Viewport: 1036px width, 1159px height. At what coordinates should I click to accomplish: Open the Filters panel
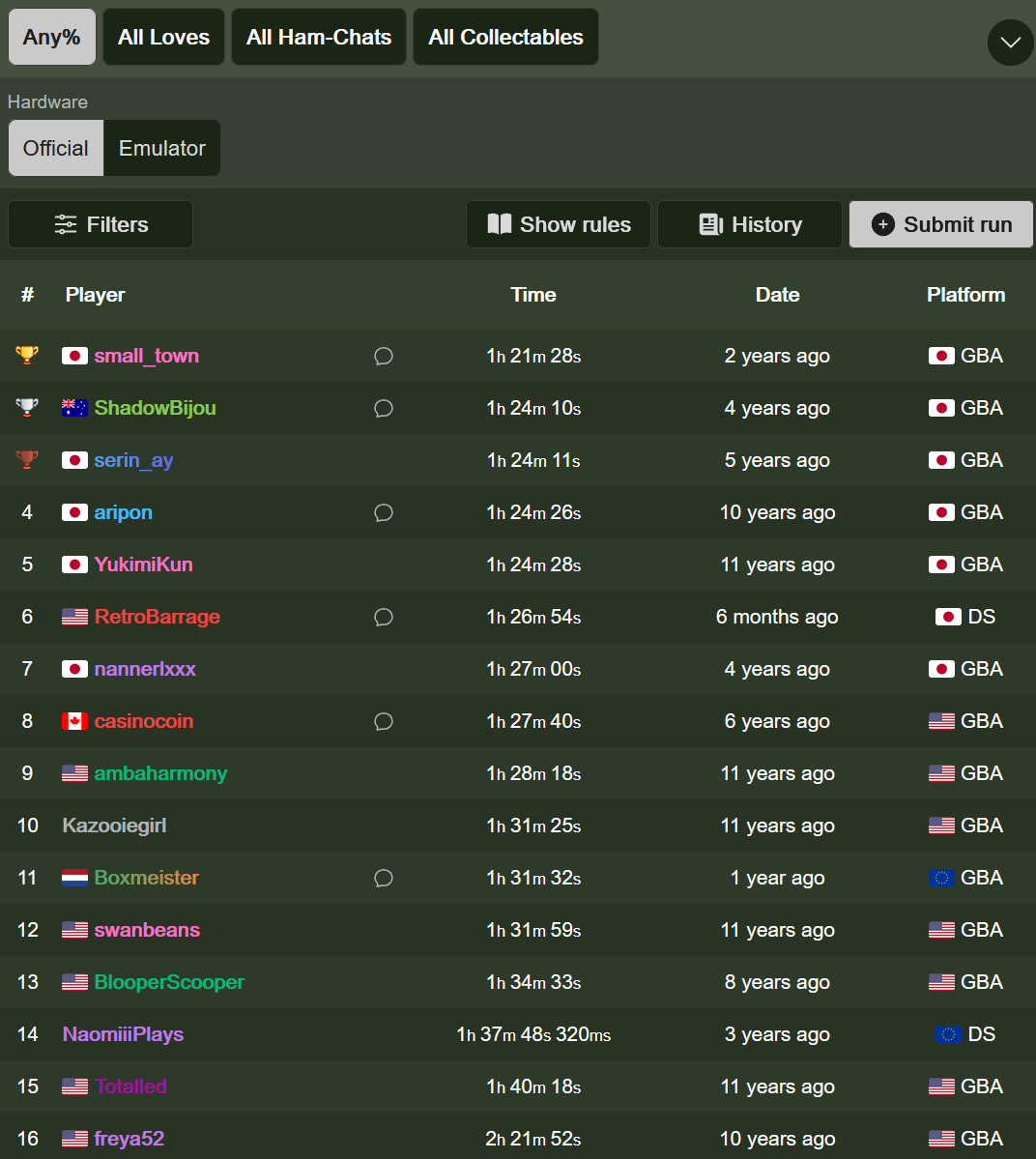(x=101, y=224)
